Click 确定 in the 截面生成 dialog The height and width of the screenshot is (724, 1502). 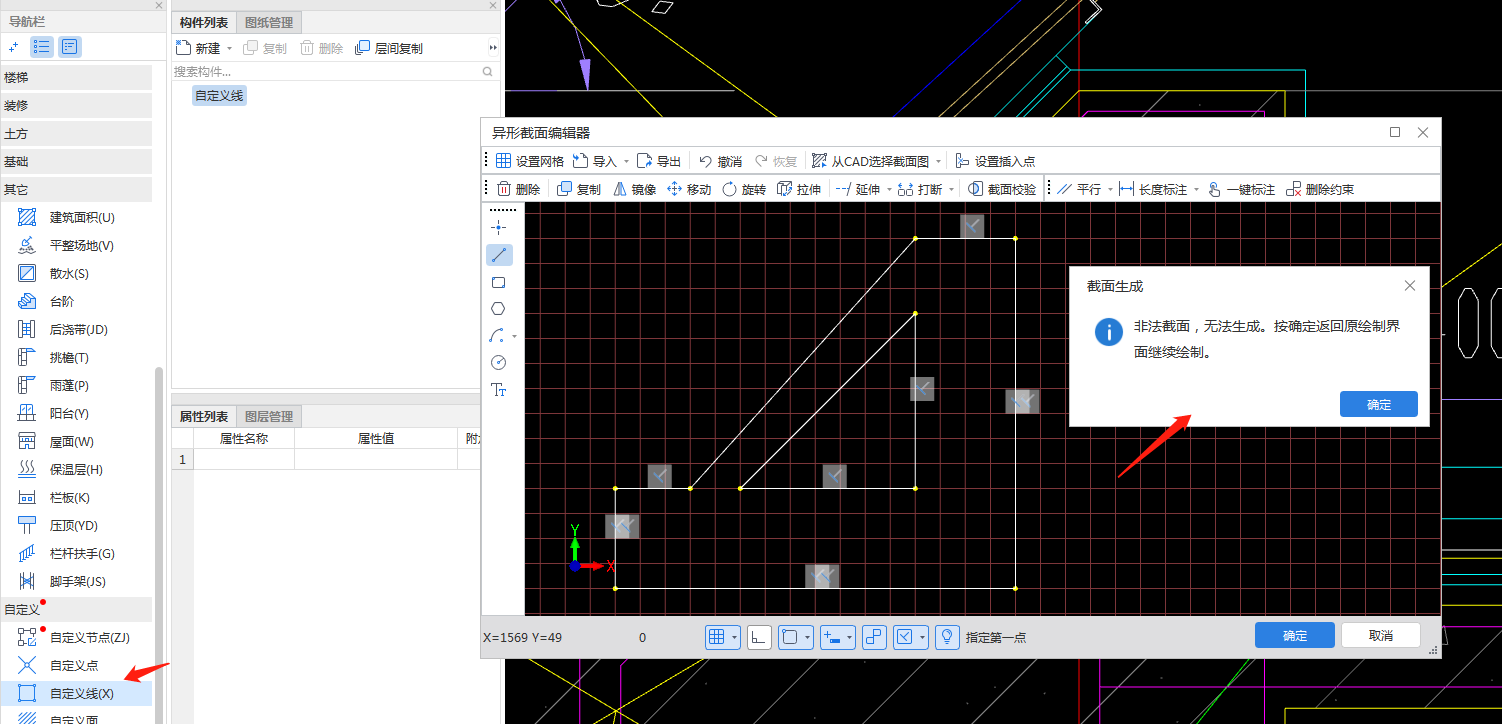tap(1378, 404)
